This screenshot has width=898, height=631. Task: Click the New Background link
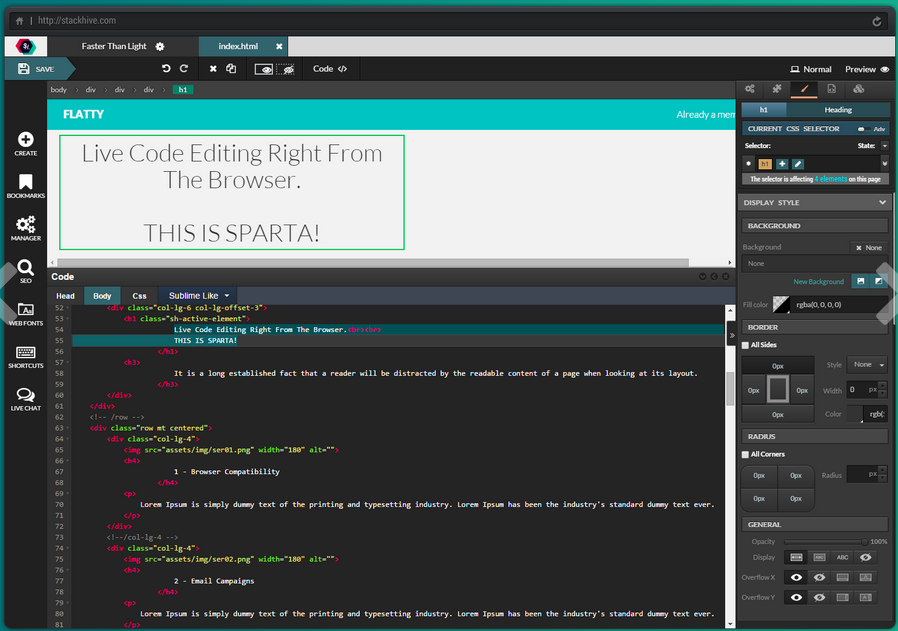pyautogui.click(x=818, y=282)
